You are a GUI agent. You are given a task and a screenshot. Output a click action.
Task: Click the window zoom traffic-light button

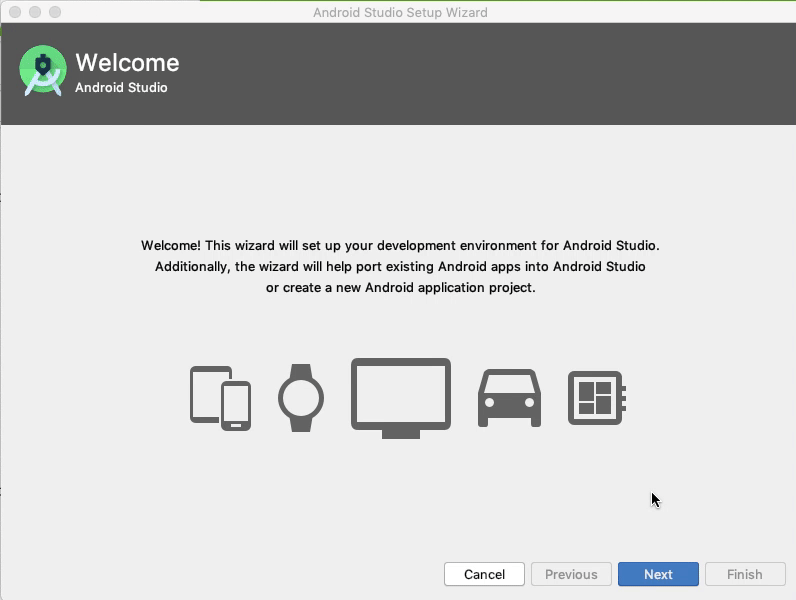[55, 12]
